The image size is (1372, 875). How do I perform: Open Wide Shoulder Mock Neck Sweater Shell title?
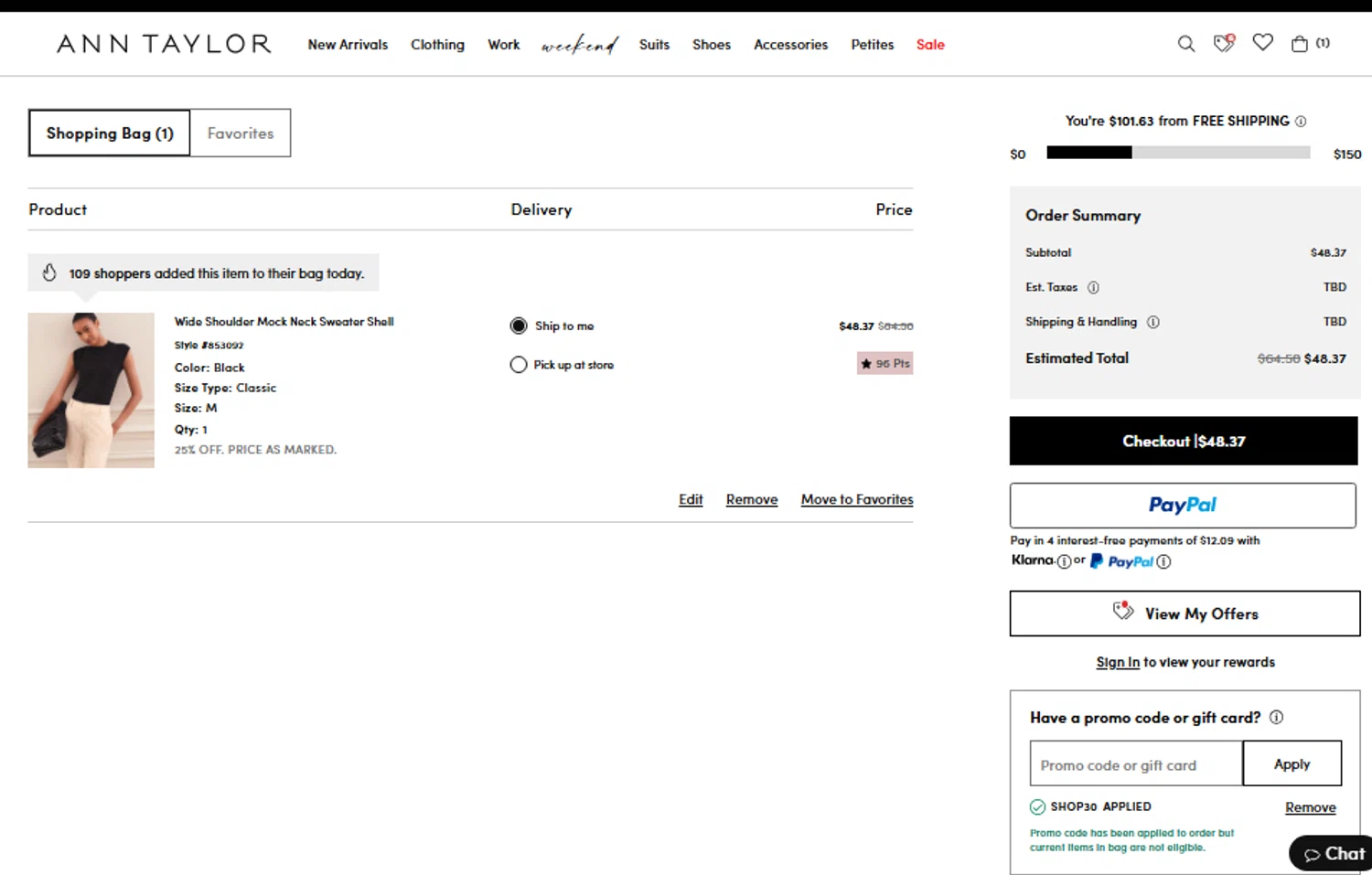pyautogui.click(x=284, y=322)
